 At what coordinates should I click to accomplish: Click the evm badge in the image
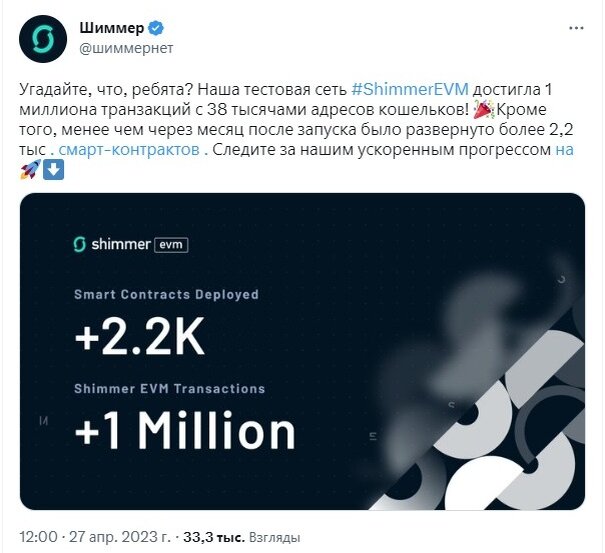point(171,245)
